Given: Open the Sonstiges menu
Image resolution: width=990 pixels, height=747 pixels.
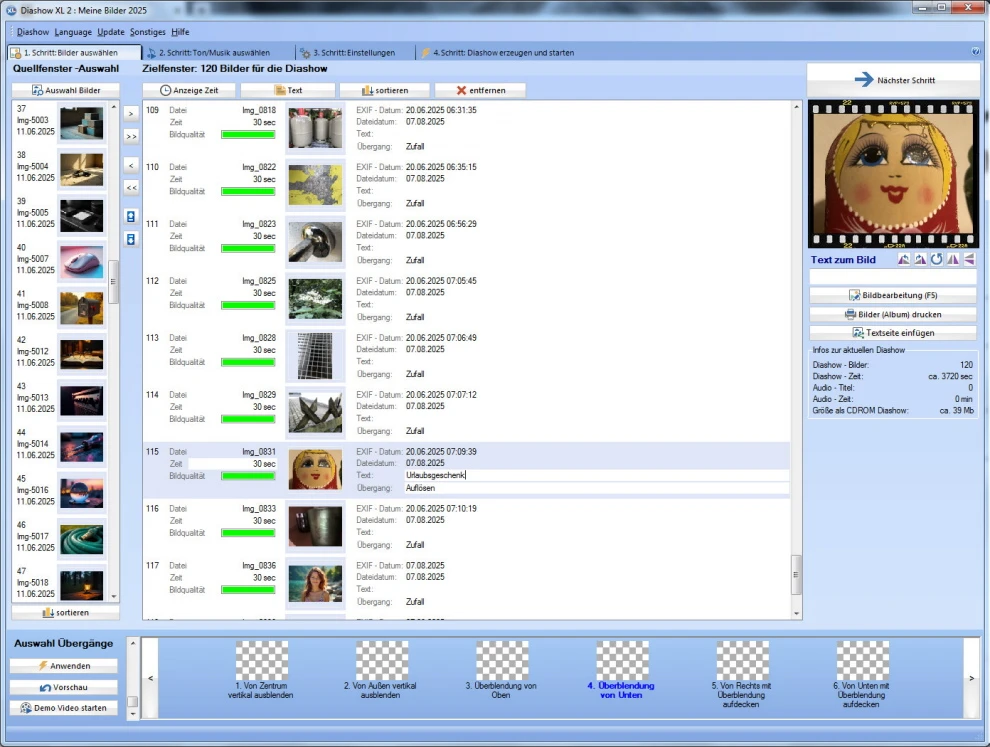Looking at the screenshot, I should (x=148, y=32).
